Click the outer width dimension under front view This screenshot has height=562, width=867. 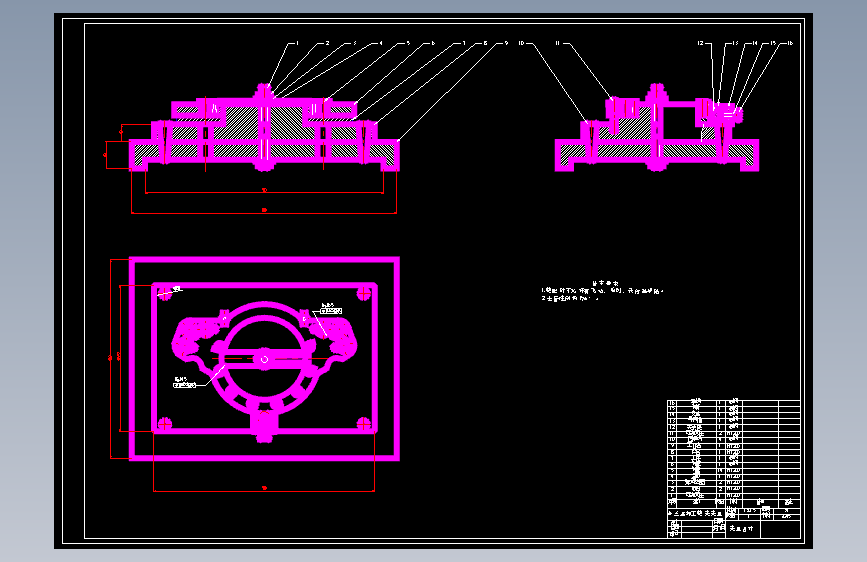coord(264,211)
